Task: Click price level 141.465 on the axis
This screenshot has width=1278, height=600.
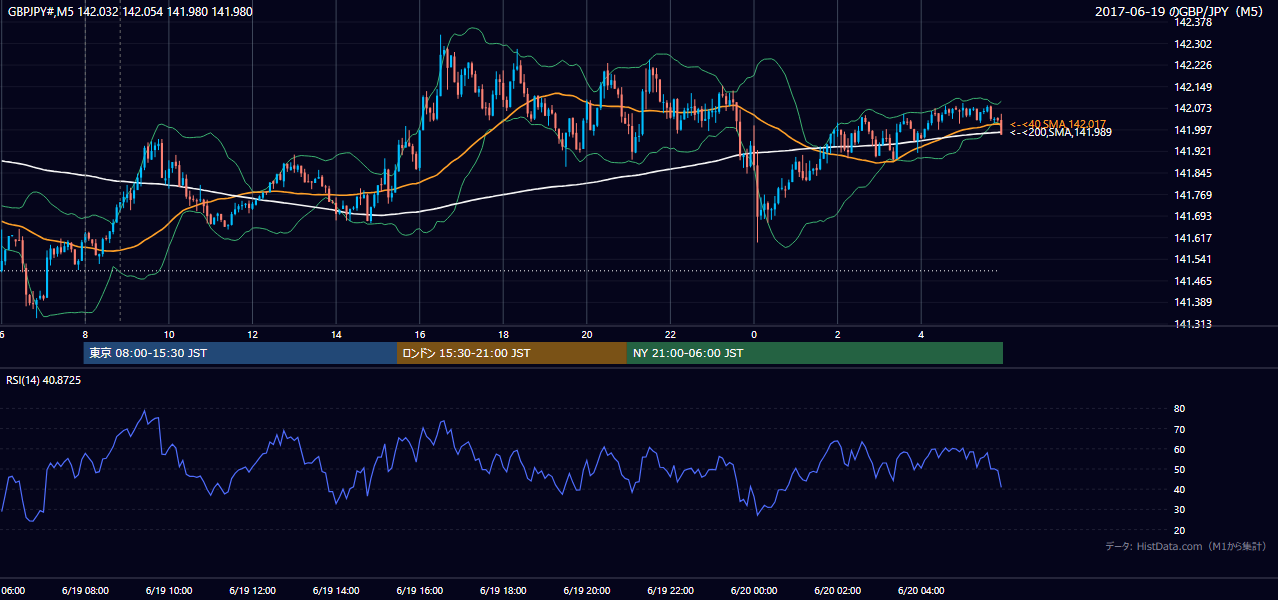Action: click(x=1193, y=281)
